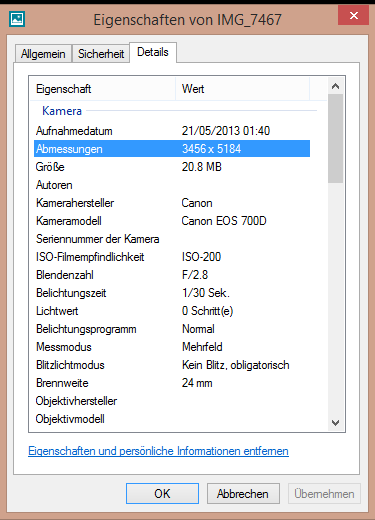
Task: Confirm with the OK button
Action: [162, 493]
